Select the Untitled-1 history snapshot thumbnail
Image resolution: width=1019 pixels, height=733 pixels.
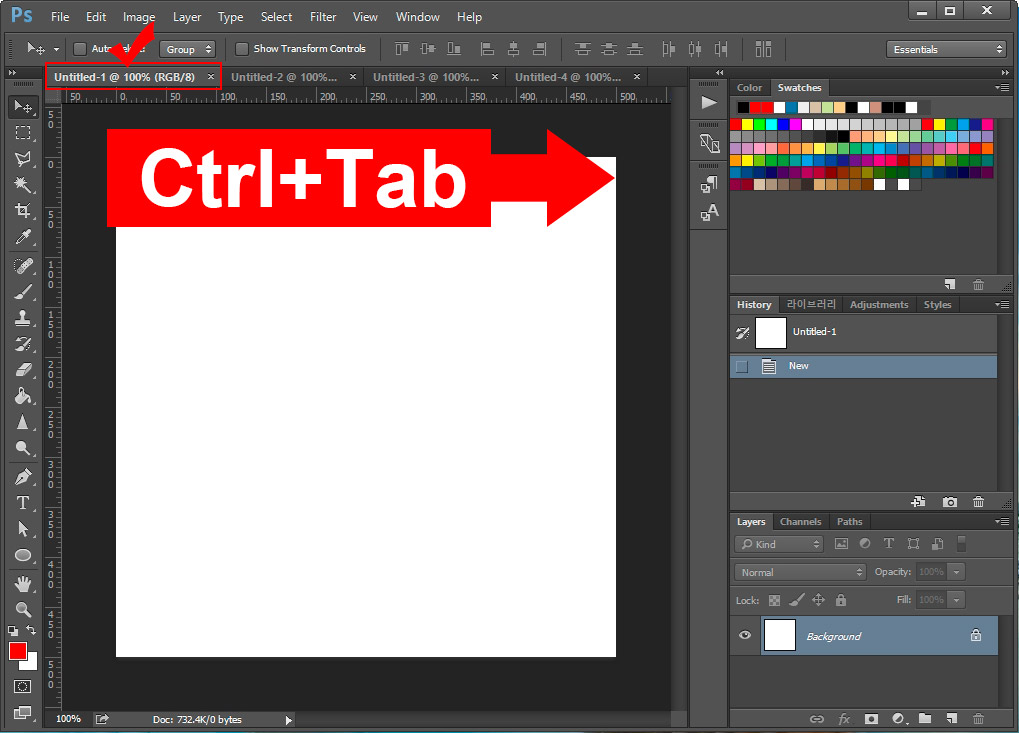771,333
